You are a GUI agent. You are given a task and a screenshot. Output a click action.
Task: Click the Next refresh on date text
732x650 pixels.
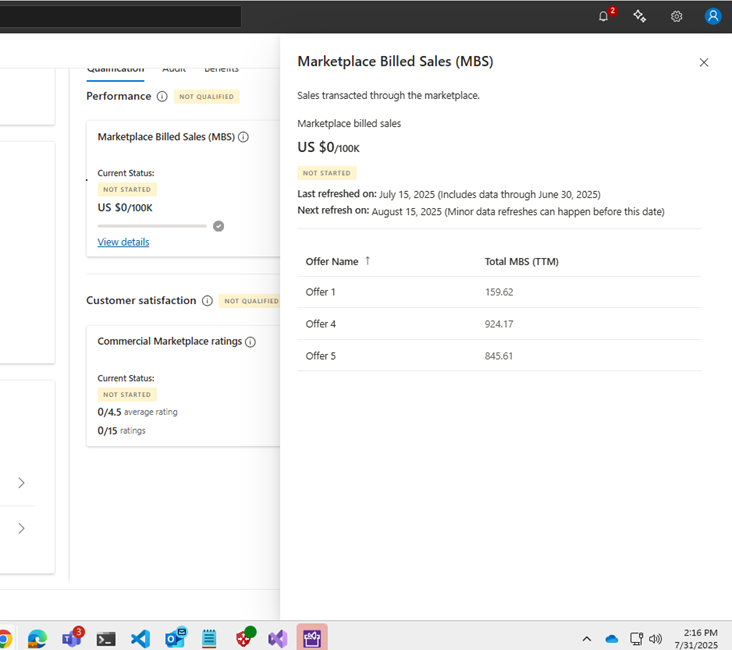tap(518, 212)
